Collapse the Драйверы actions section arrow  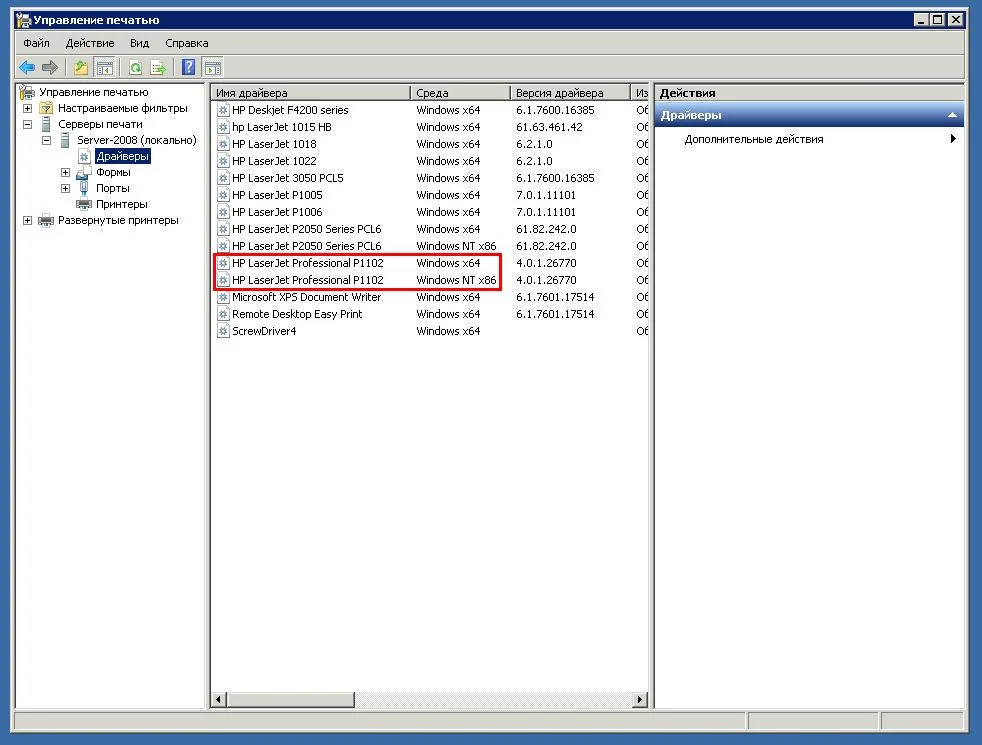952,115
